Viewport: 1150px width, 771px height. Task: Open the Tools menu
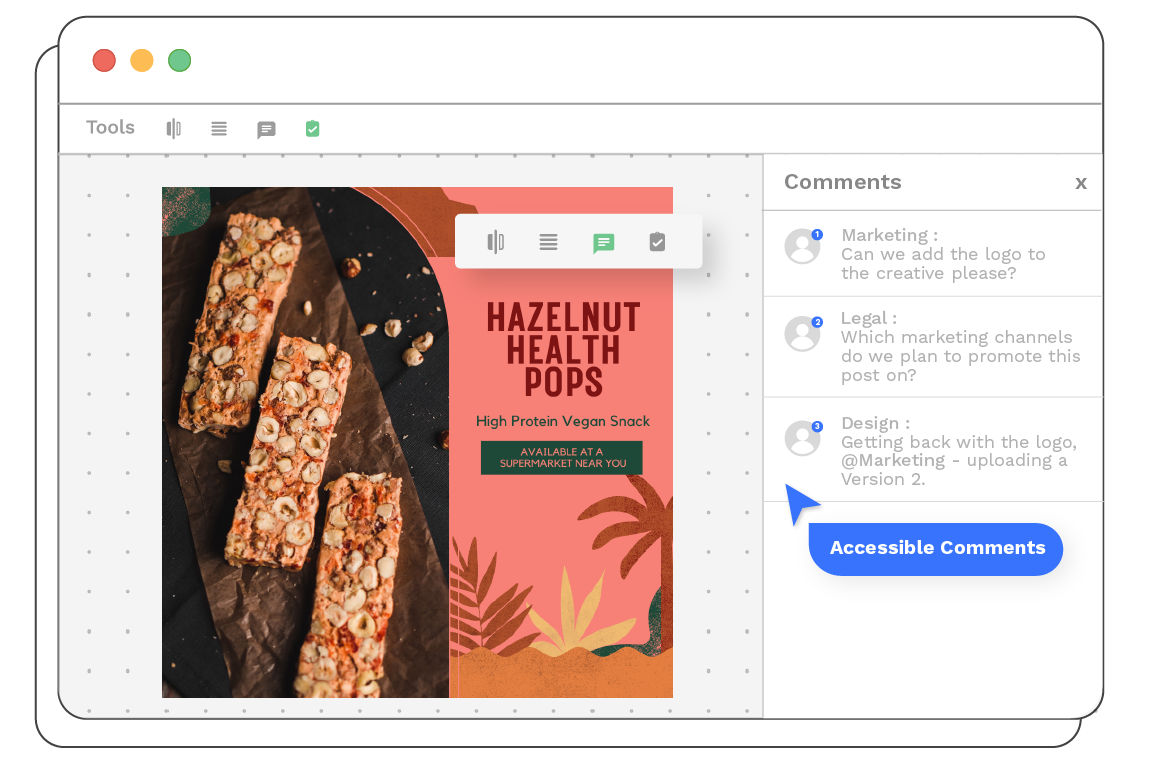[x=110, y=128]
